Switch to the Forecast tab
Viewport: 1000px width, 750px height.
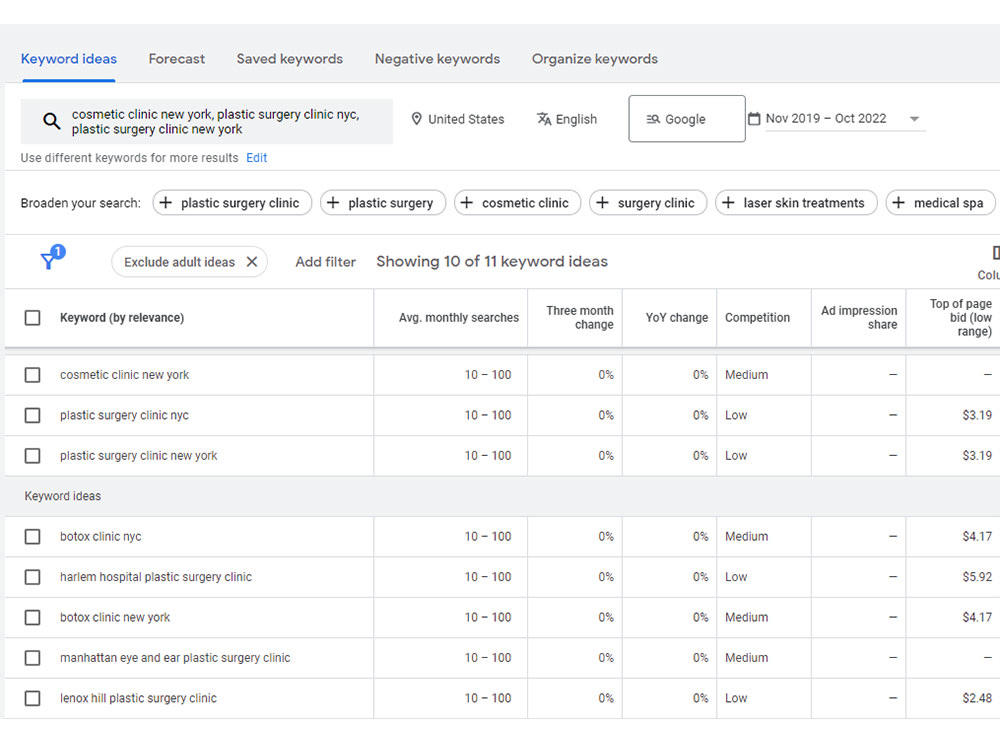[x=177, y=59]
